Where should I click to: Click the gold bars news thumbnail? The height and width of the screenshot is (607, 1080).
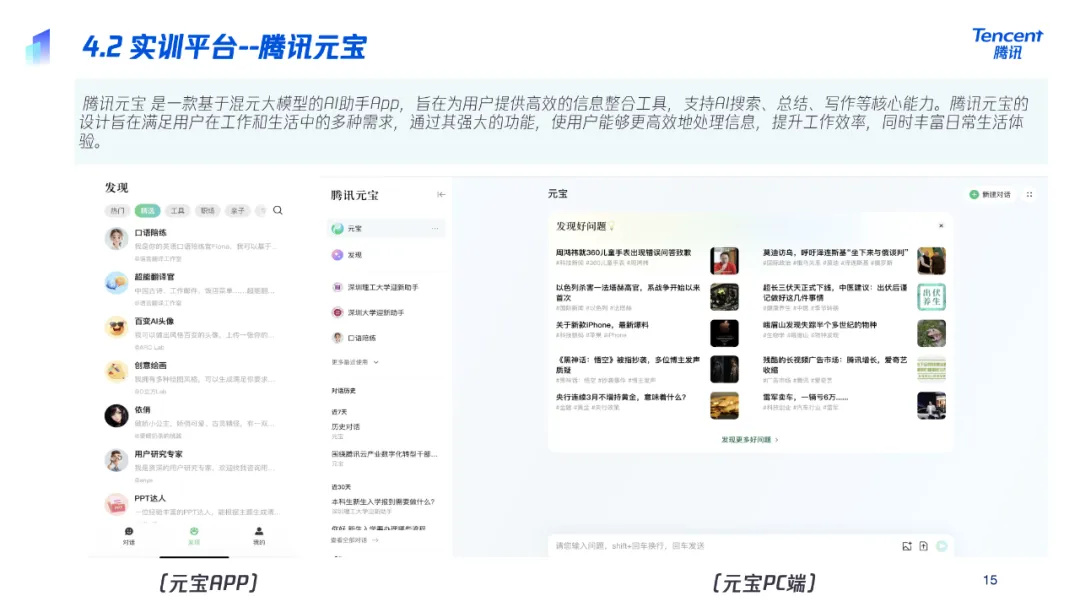click(x=725, y=405)
